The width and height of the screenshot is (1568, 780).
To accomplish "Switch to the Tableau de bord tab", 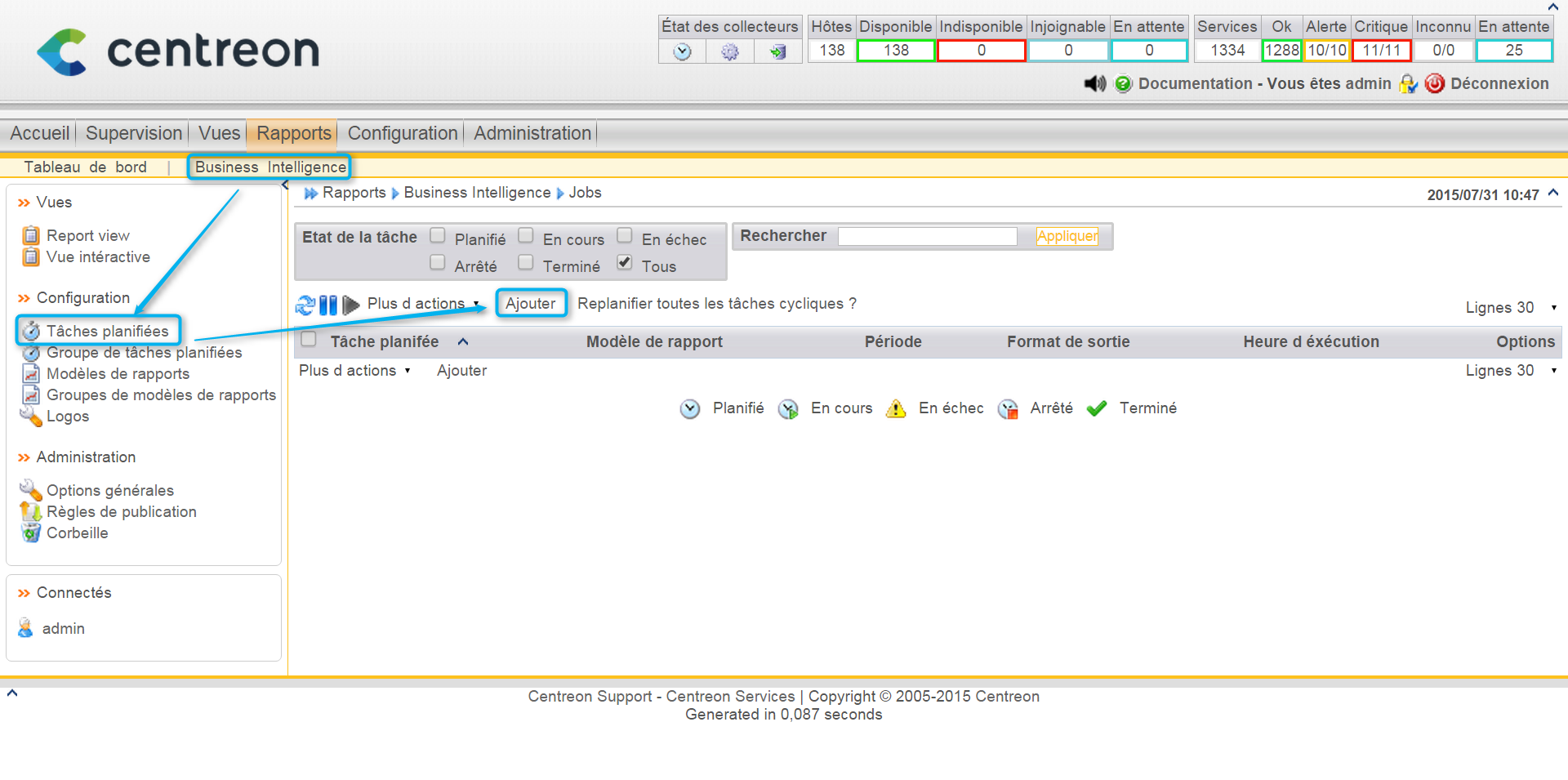I will click(86, 167).
